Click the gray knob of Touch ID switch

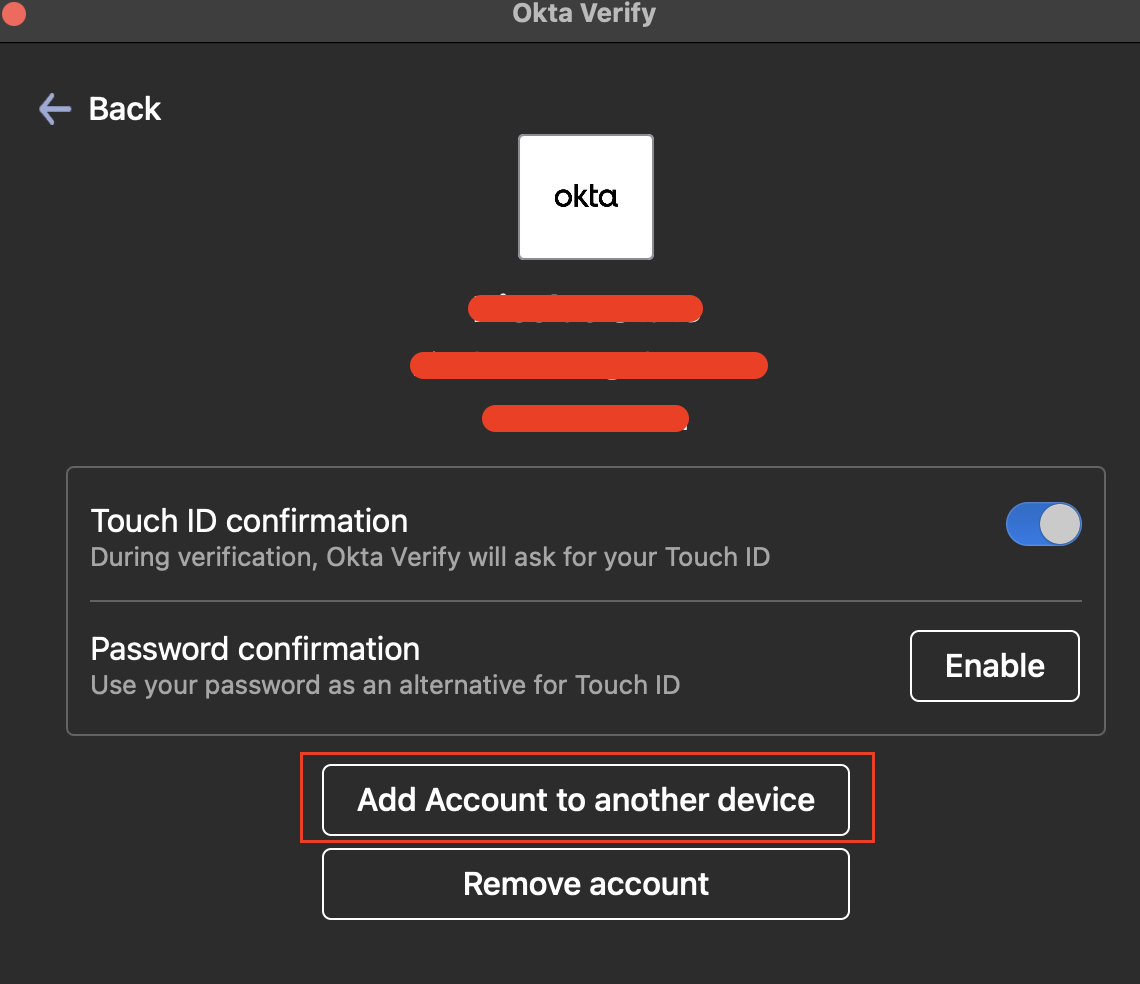pyautogui.click(x=1060, y=524)
